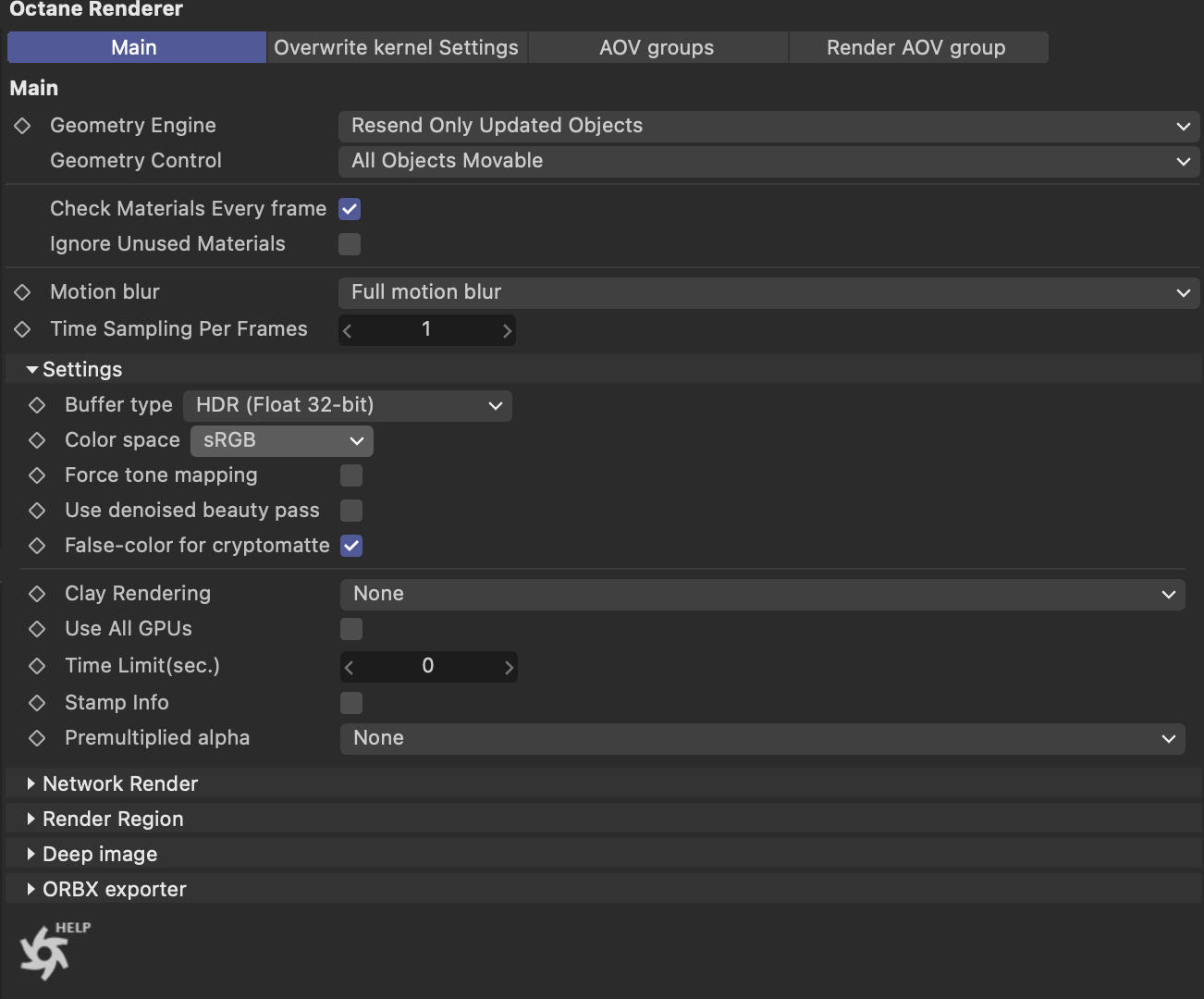Expand the Network Render section
Image resolution: width=1204 pixels, height=999 pixels.
[x=31, y=784]
